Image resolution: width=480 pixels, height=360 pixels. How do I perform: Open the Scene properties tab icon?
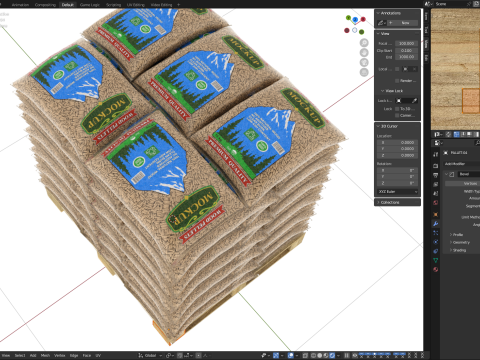tap(436, 193)
